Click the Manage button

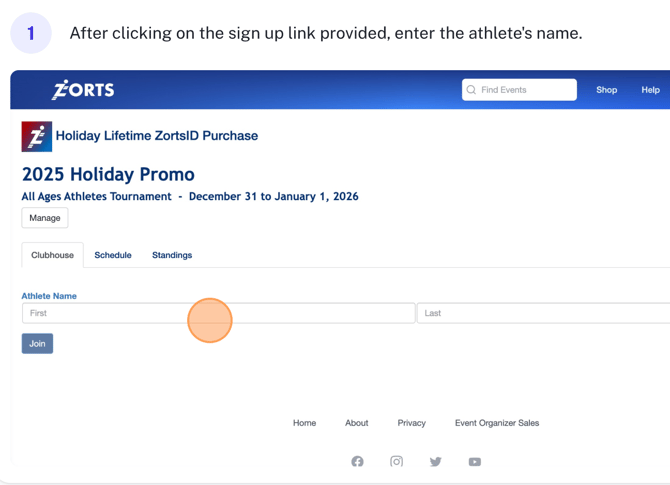[x=45, y=218]
